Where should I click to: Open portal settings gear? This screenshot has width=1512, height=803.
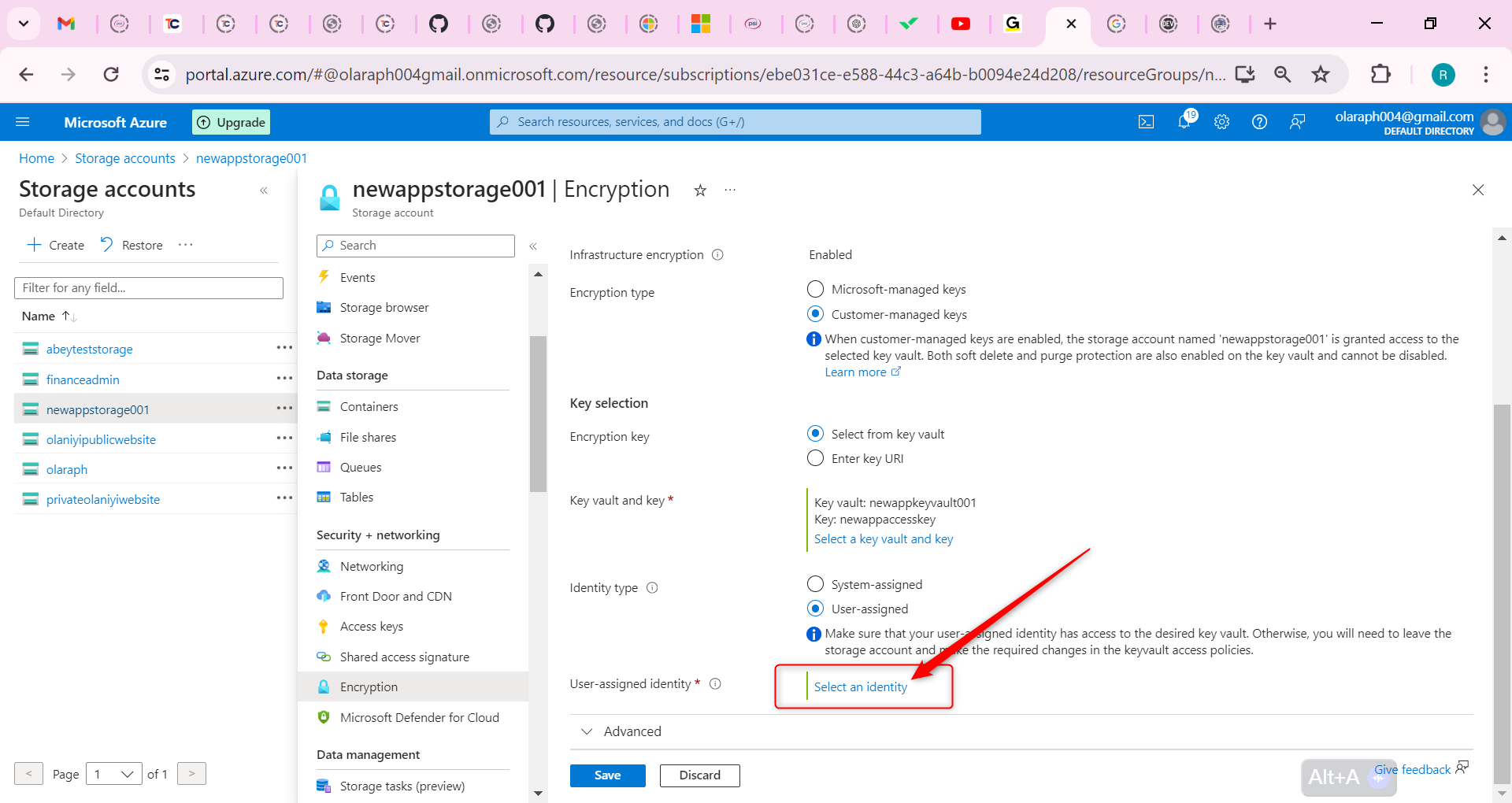[x=1221, y=122]
